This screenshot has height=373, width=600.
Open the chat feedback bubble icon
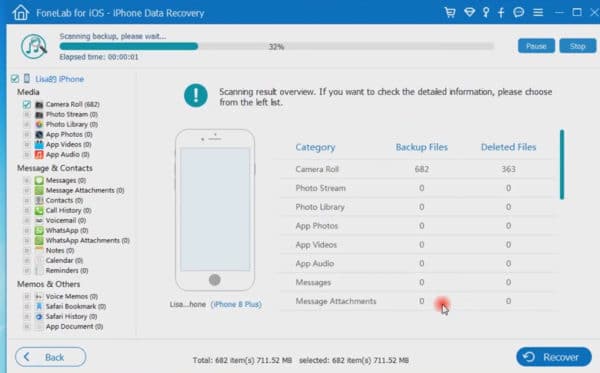tap(518, 12)
